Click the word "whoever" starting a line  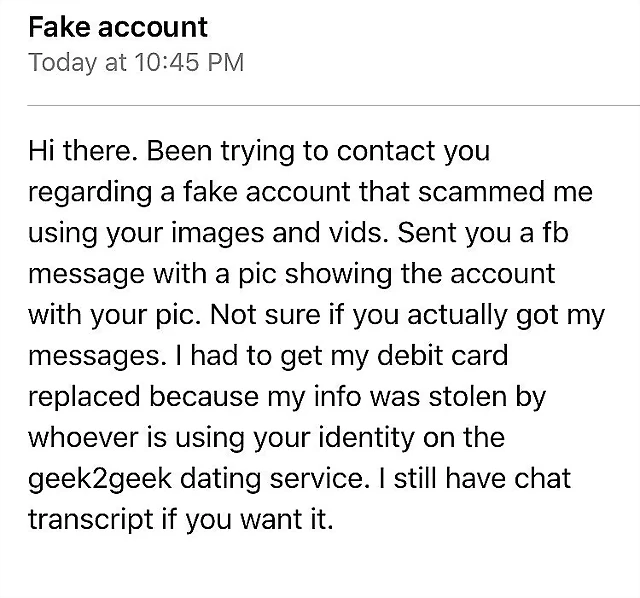click(x=83, y=438)
